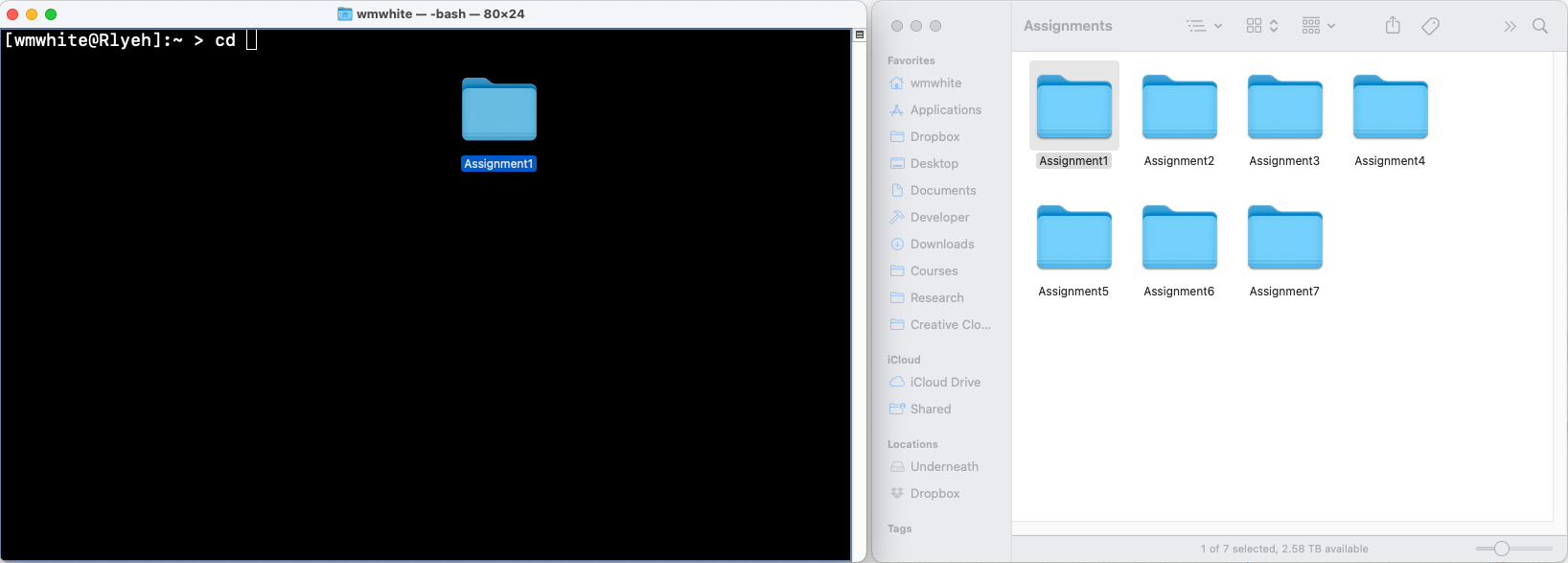Open the Courses sidebar favorite
Viewport: 1568px width, 563px height.
[934, 271]
